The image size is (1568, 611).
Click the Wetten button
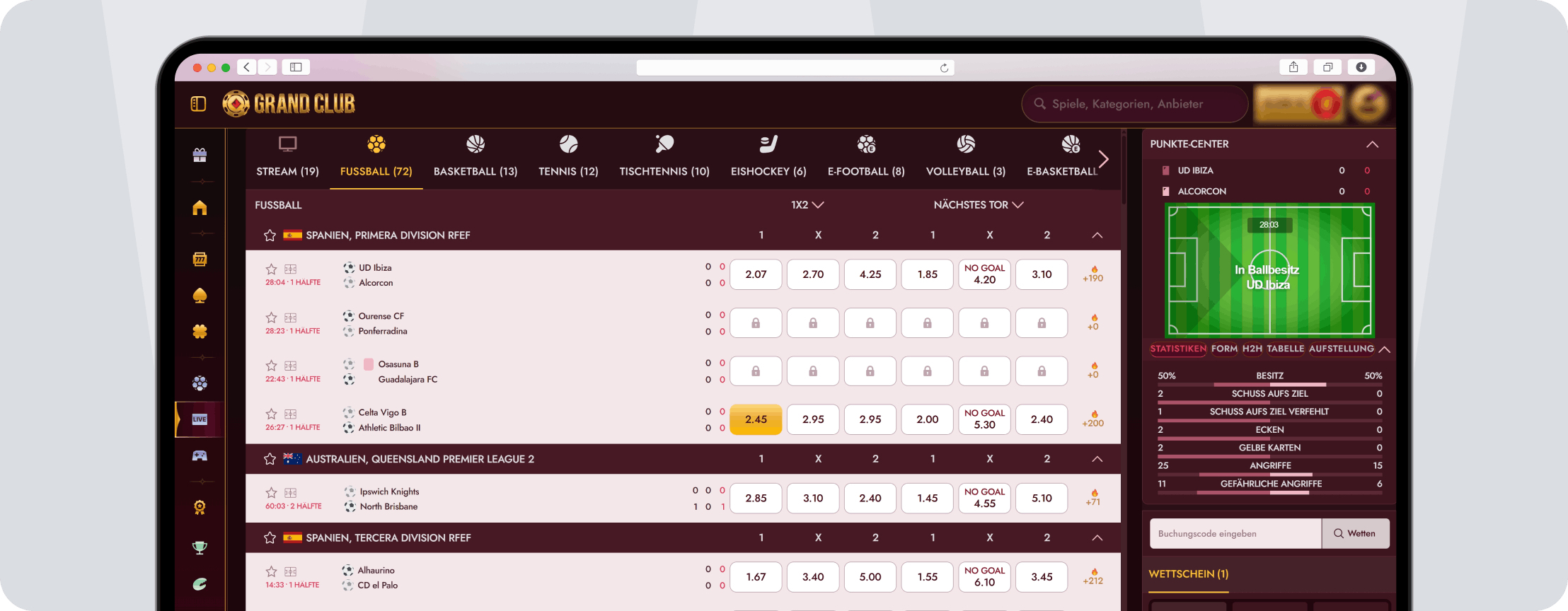click(x=1355, y=534)
